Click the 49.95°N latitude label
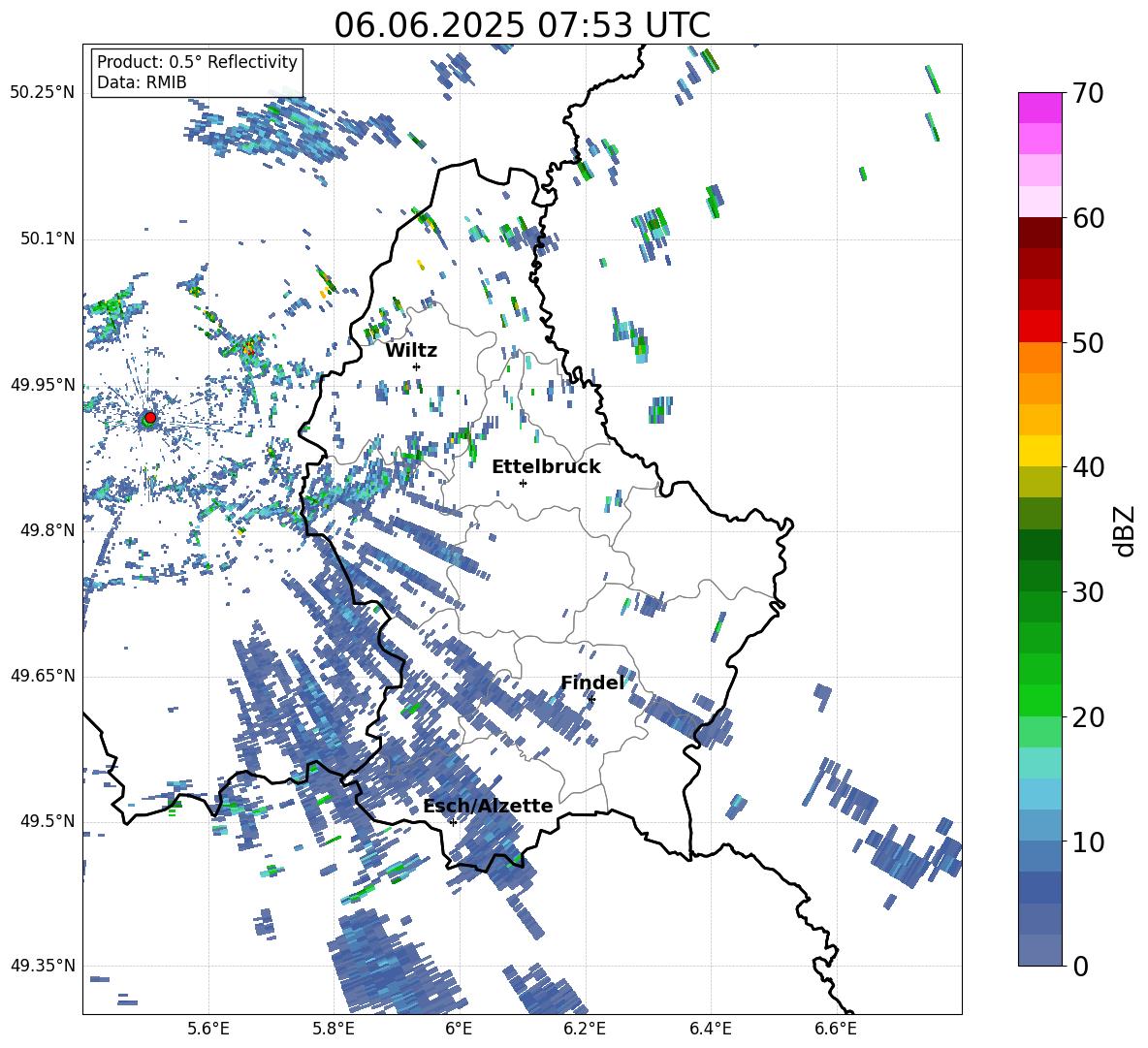 click(43, 385)
